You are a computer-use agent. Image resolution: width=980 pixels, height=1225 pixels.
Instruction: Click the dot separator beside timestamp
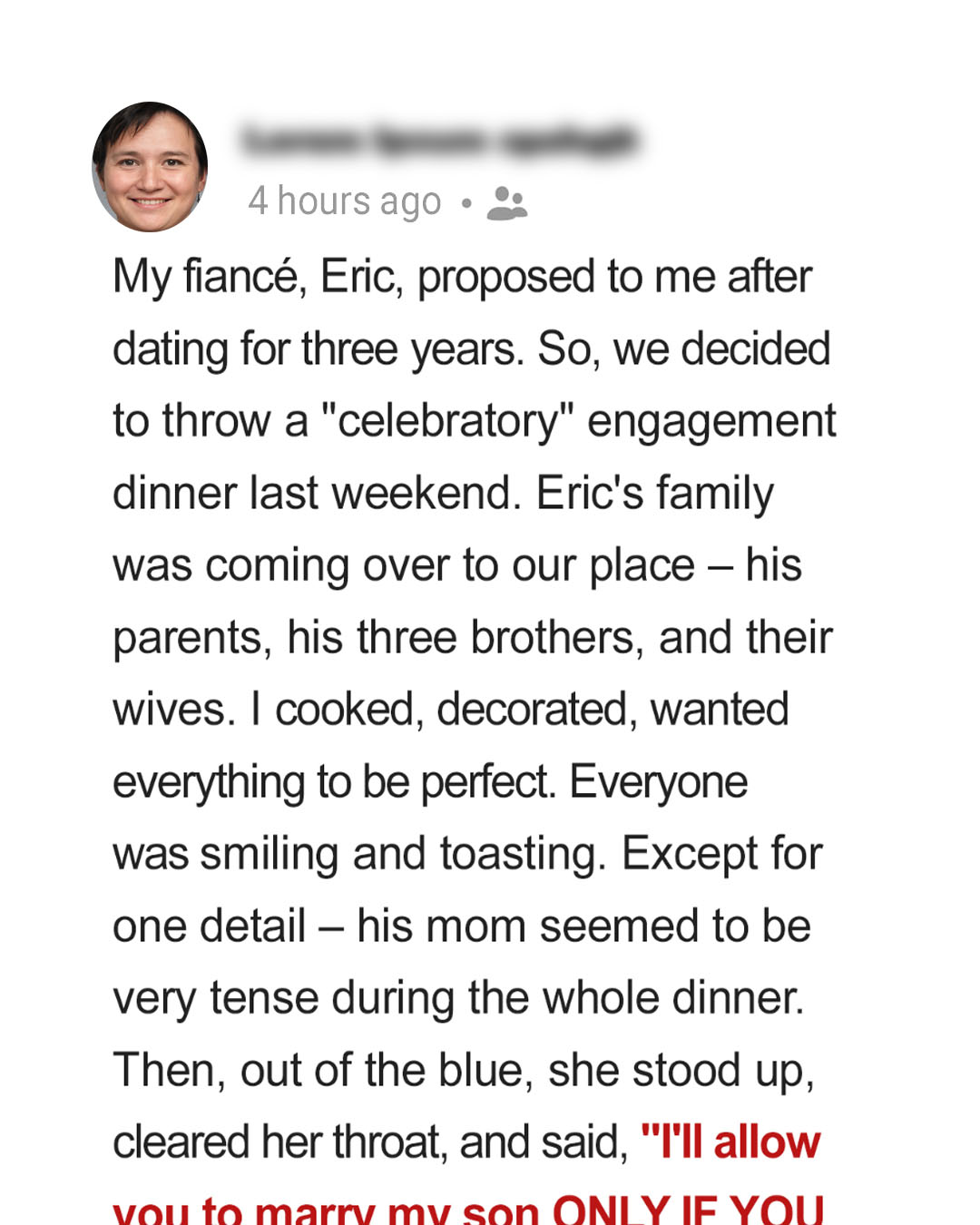point(466,203)
